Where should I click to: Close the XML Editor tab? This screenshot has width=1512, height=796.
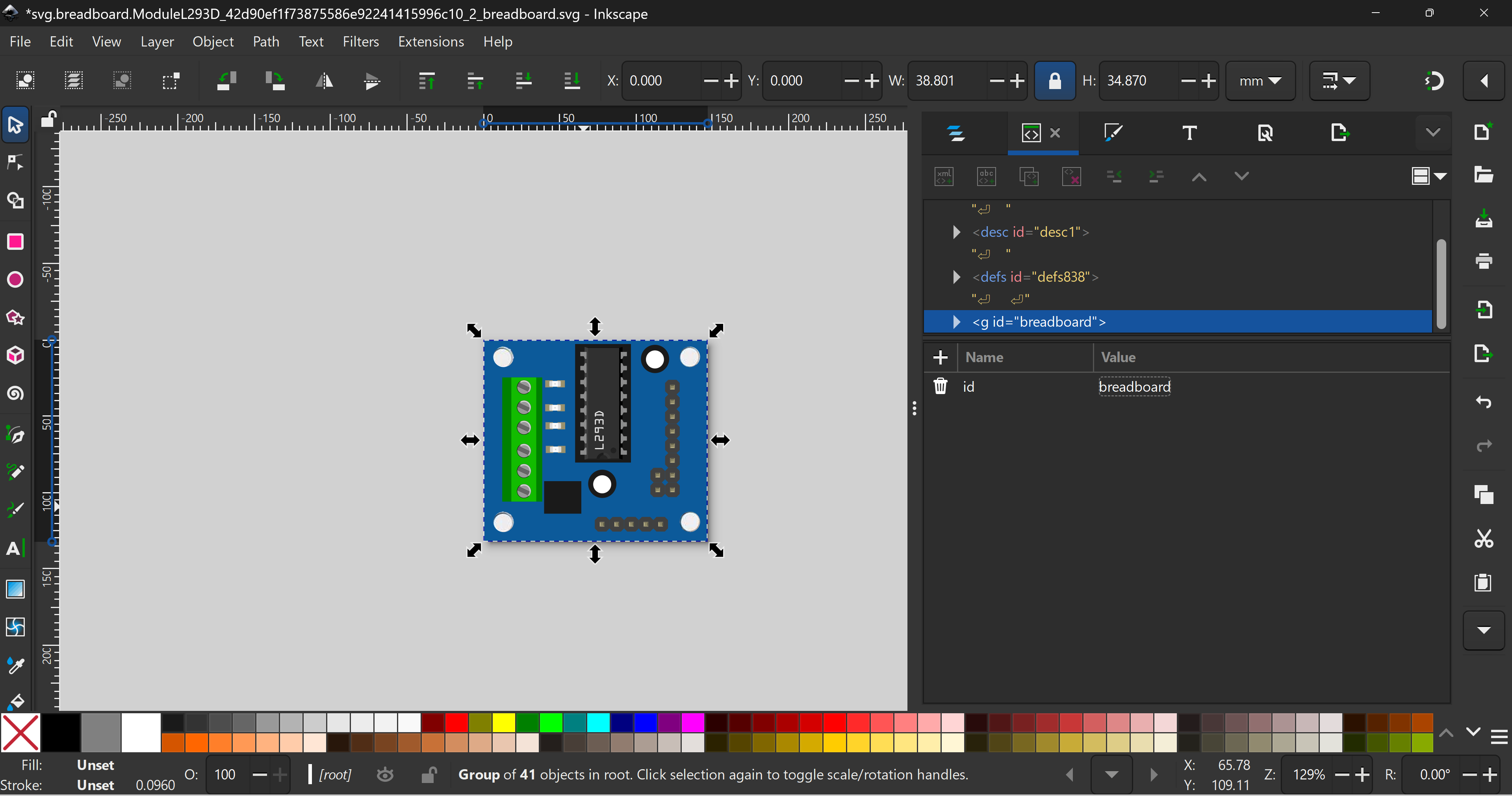[x=1055, y=133]
